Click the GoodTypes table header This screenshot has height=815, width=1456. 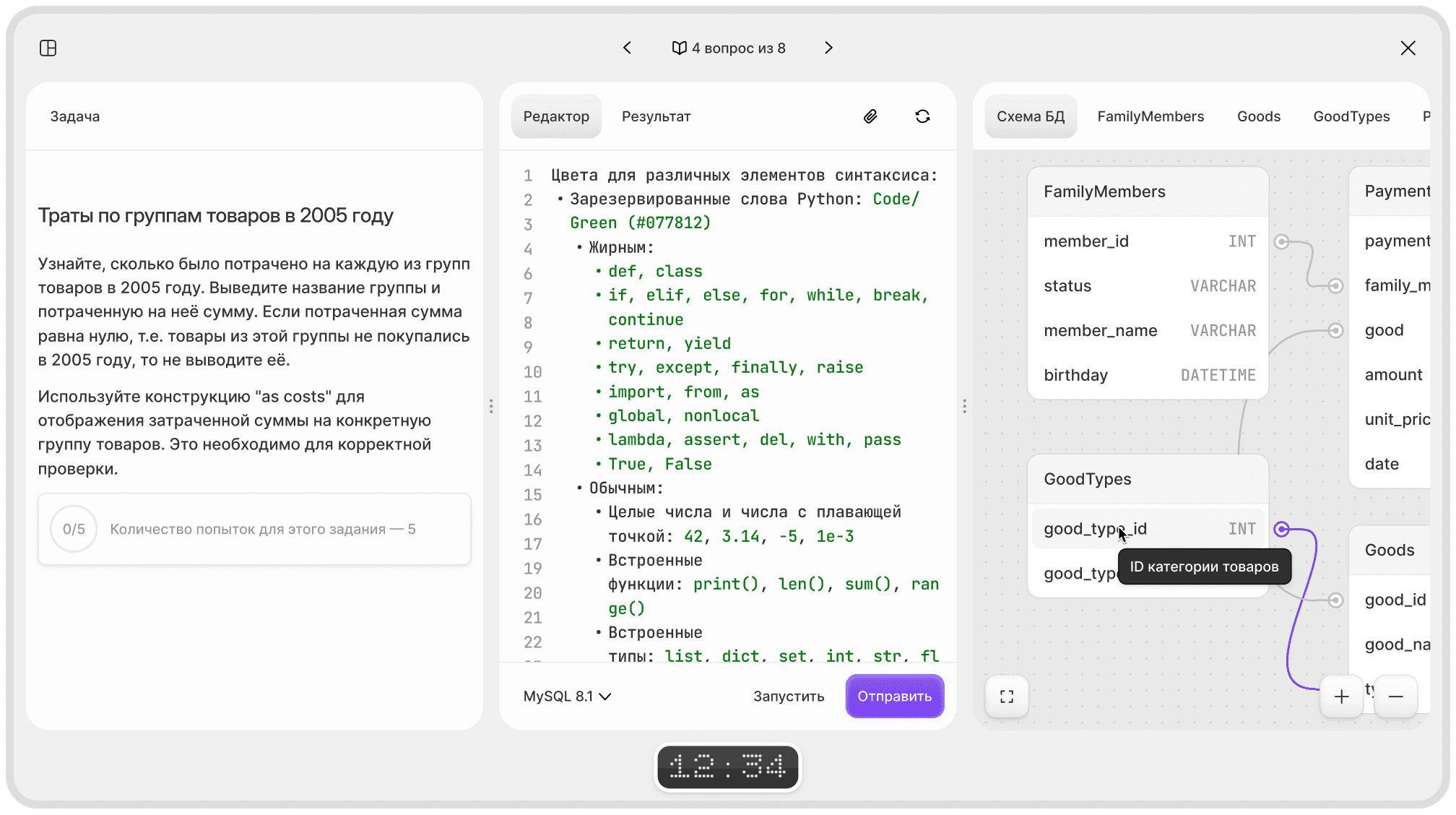1148,479
